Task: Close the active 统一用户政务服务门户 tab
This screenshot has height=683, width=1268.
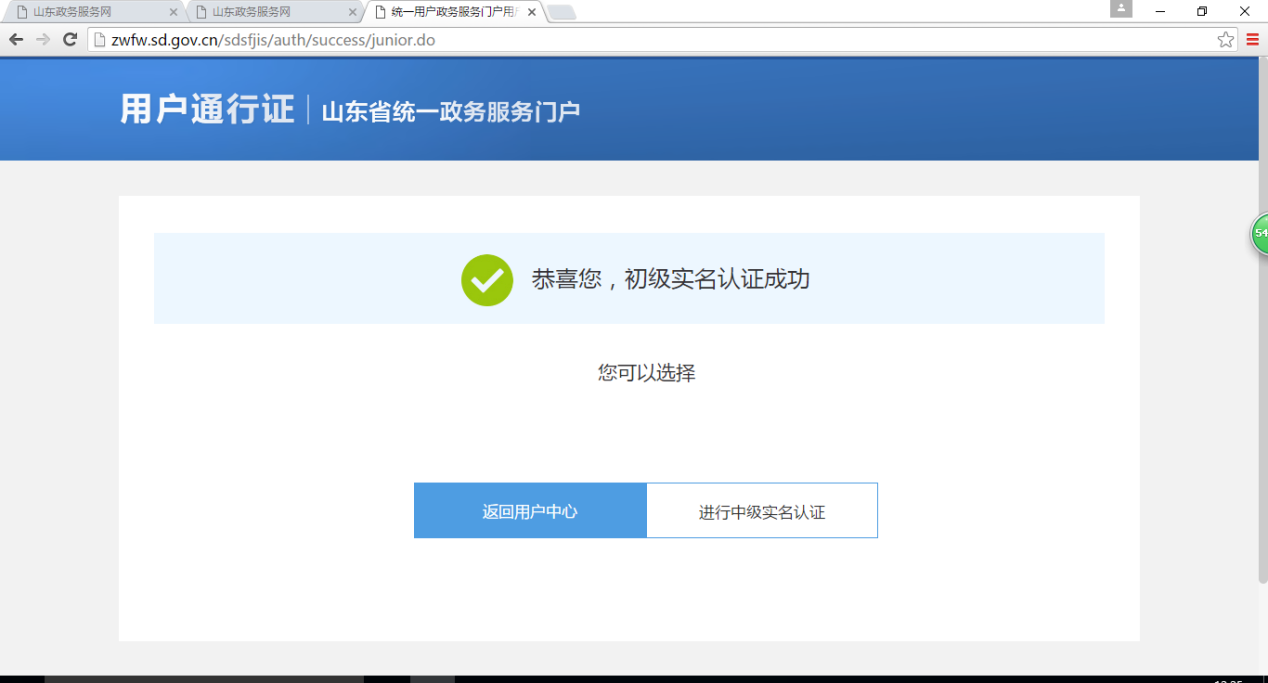Action: tap(531, 12)
